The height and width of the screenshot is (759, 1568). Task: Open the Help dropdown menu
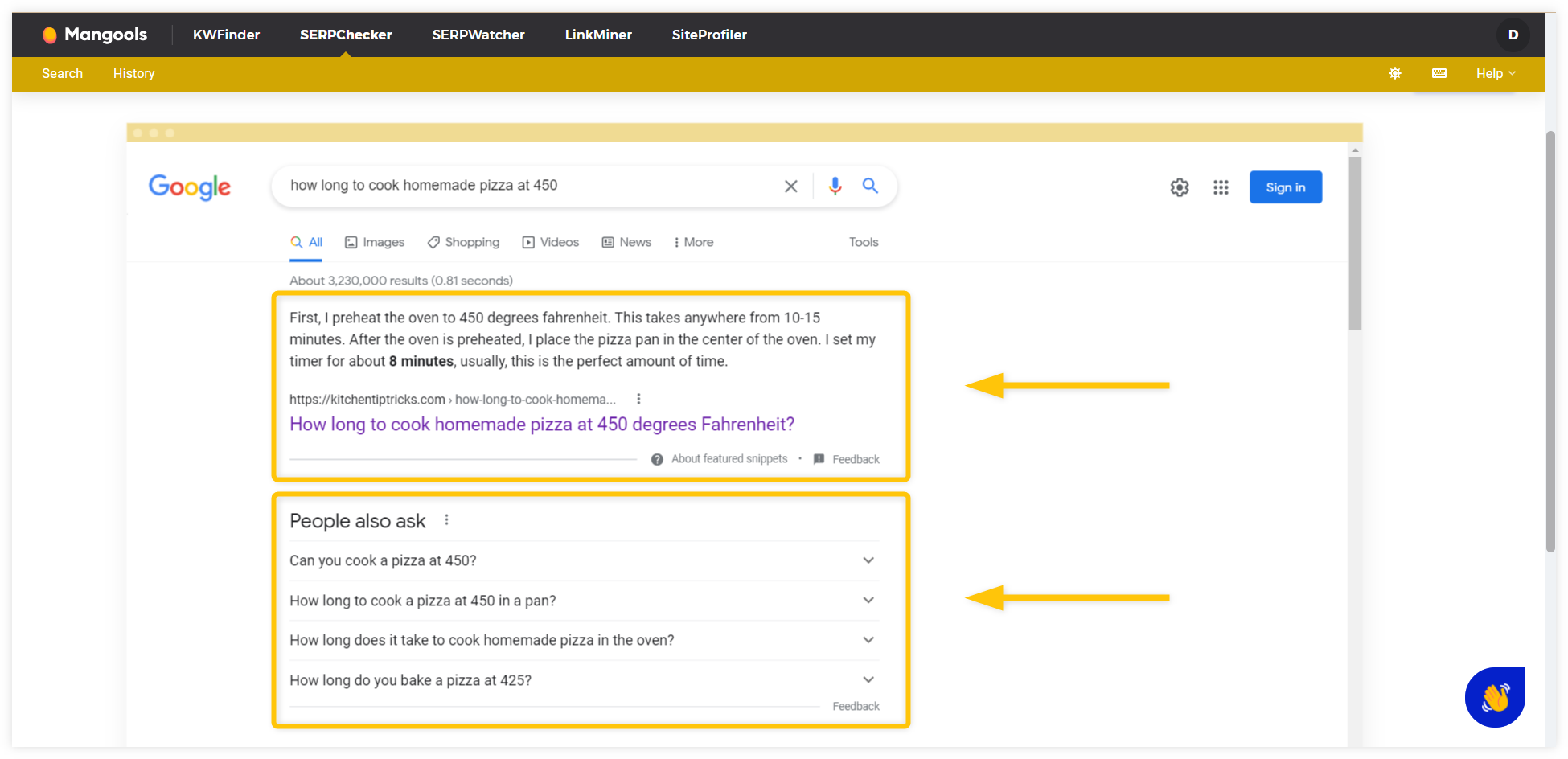1496,73
